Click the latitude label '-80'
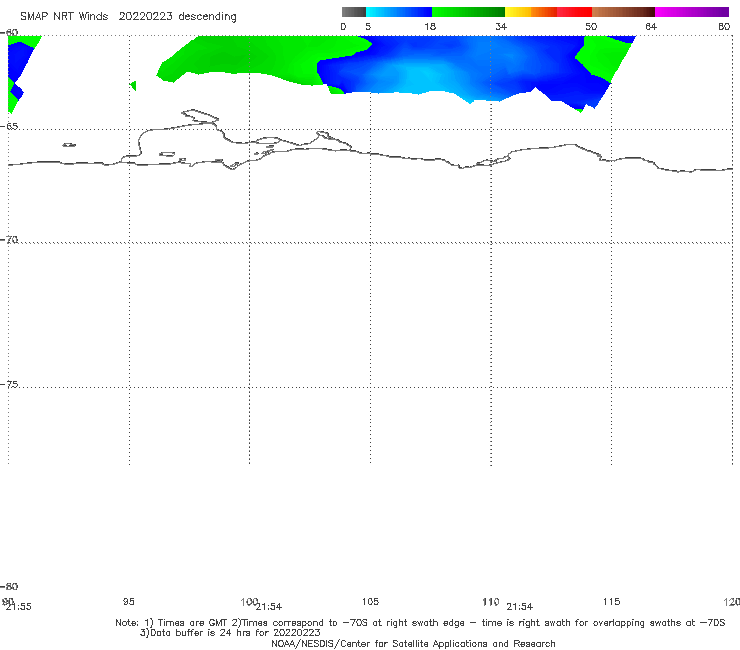The height and width of the screenshot is (650, 740). [9, 587]
